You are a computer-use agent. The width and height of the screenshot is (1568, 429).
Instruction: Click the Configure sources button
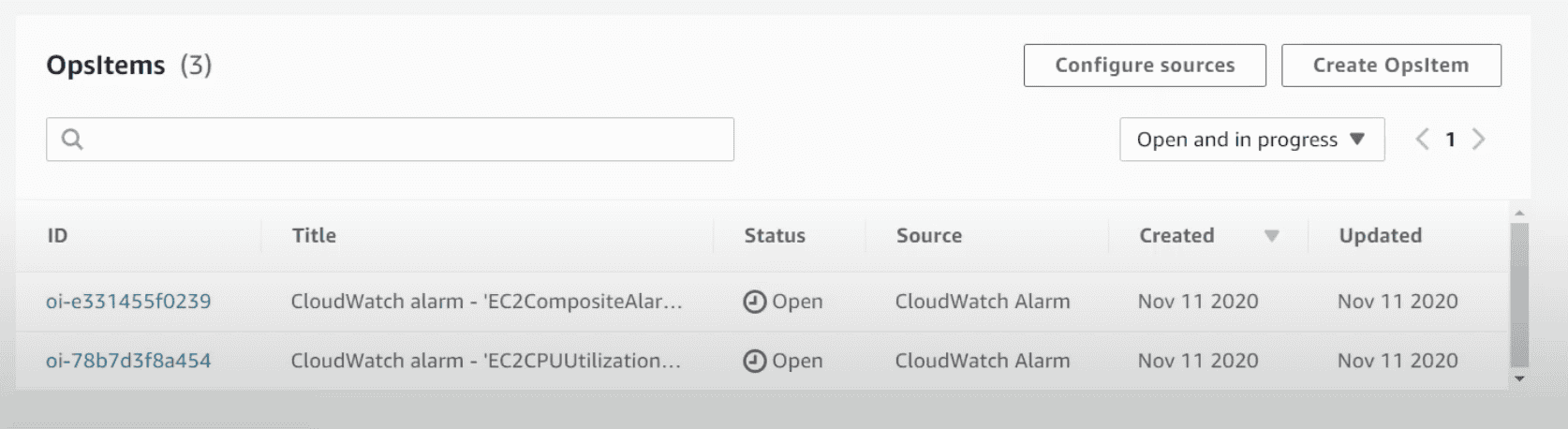pos(1145,66)
